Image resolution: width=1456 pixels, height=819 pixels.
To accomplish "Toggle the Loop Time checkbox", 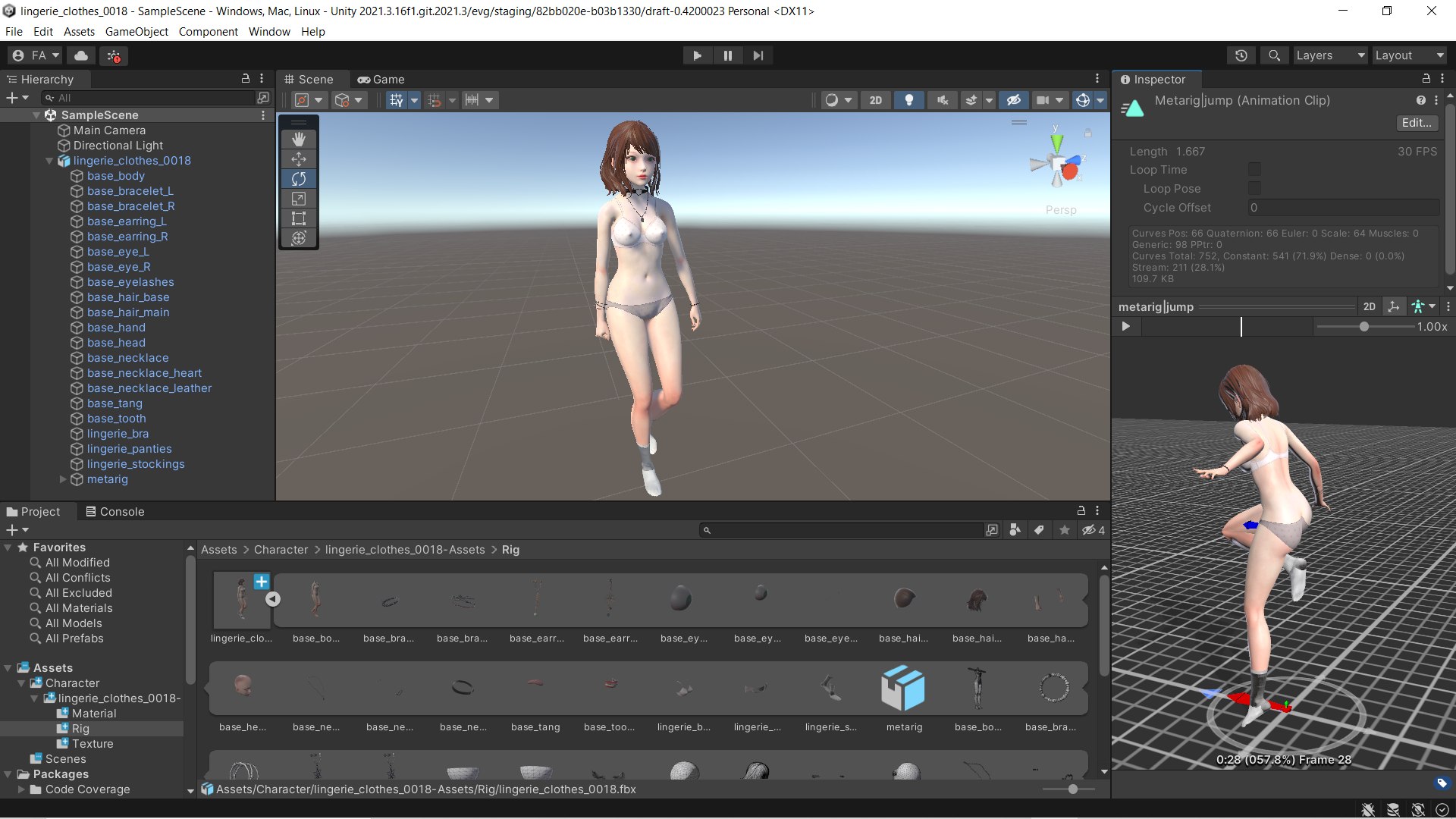I will (x=1255, y=169).
